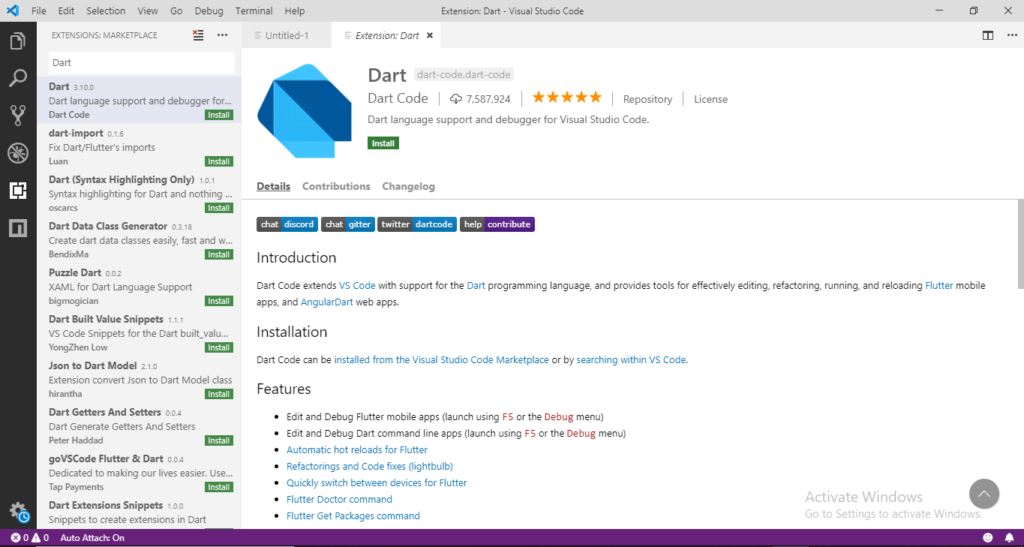Click the extension page vertical scrollbar
1024x547 pixels.
(1020, 244)
